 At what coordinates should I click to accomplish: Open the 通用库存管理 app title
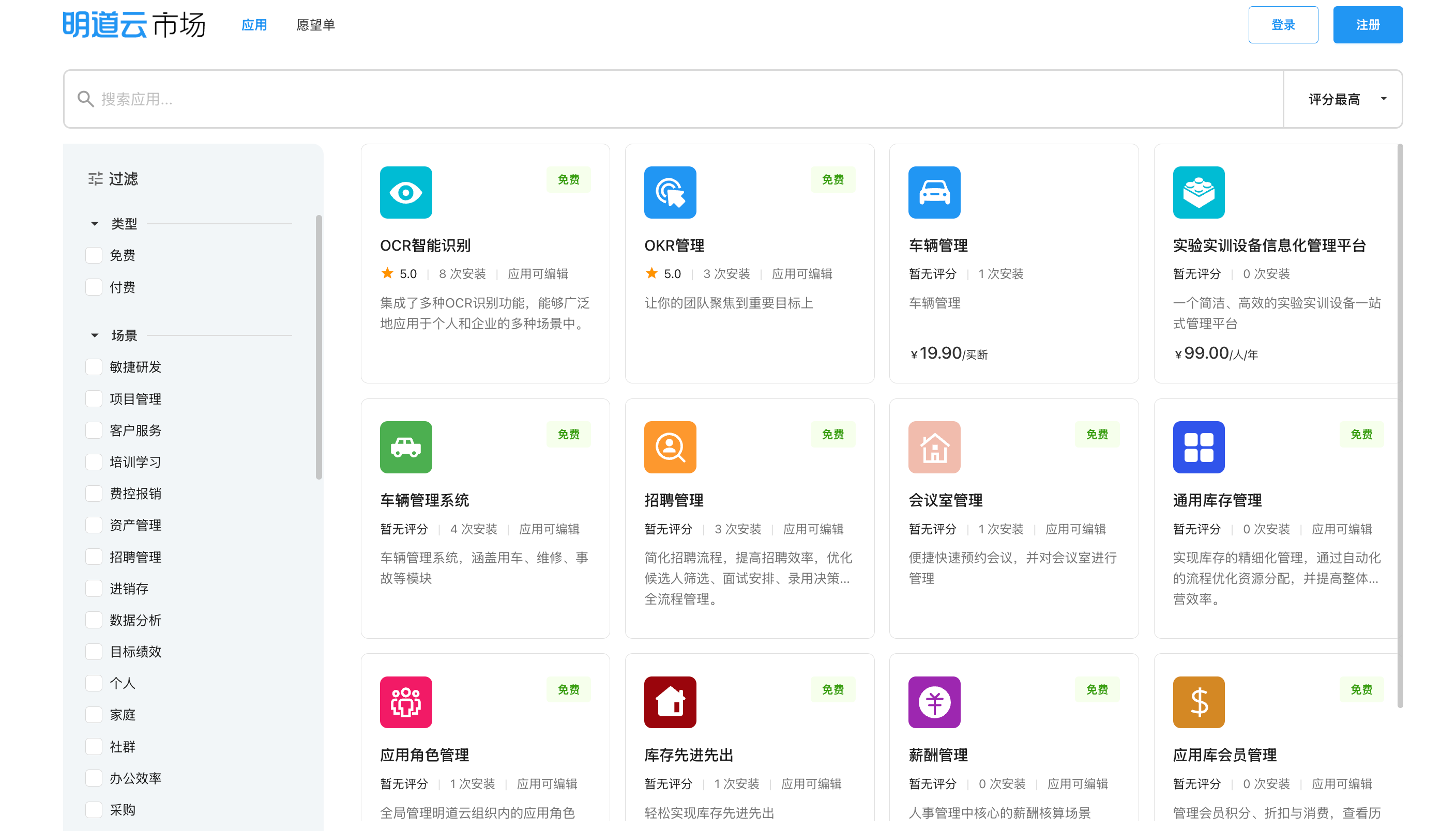pos(1217,500)
